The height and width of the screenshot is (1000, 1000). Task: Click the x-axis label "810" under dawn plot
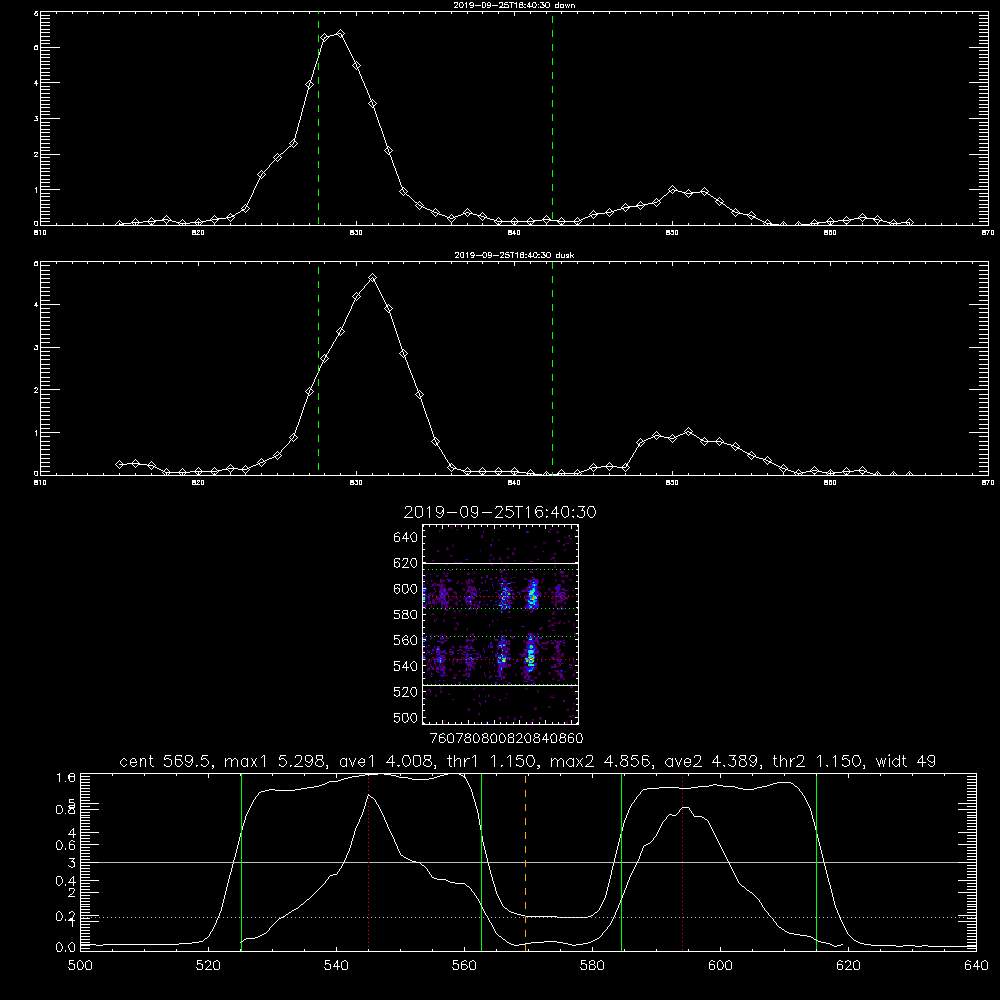pyautogui.click(x=40, y=233)
